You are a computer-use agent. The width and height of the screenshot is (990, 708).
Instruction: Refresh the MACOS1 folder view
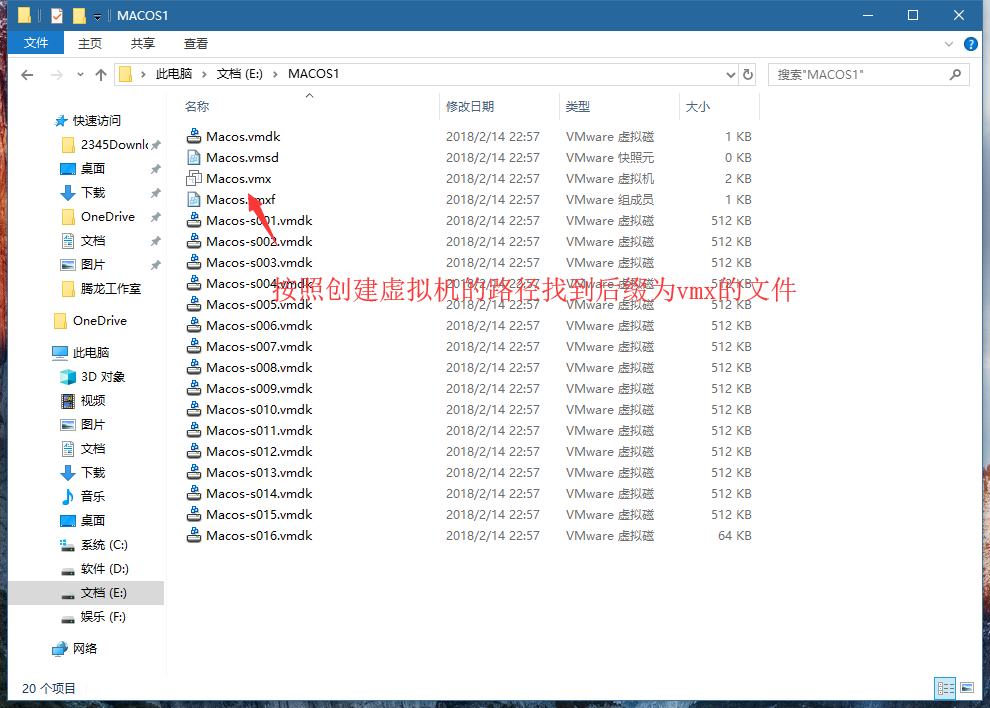pyautogui.click(x=747, y=74)
